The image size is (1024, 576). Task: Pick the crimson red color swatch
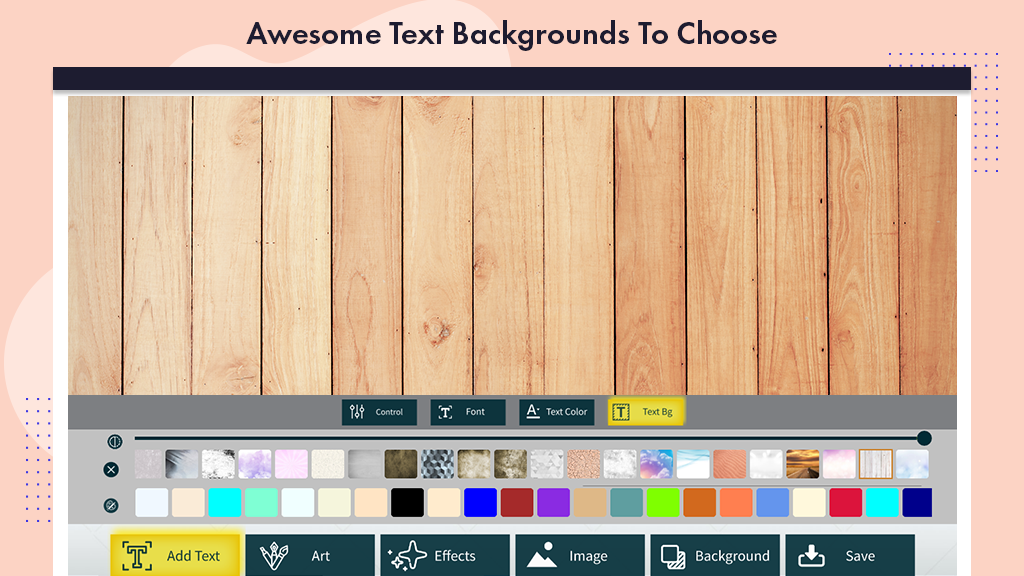(x=846, y=503)
